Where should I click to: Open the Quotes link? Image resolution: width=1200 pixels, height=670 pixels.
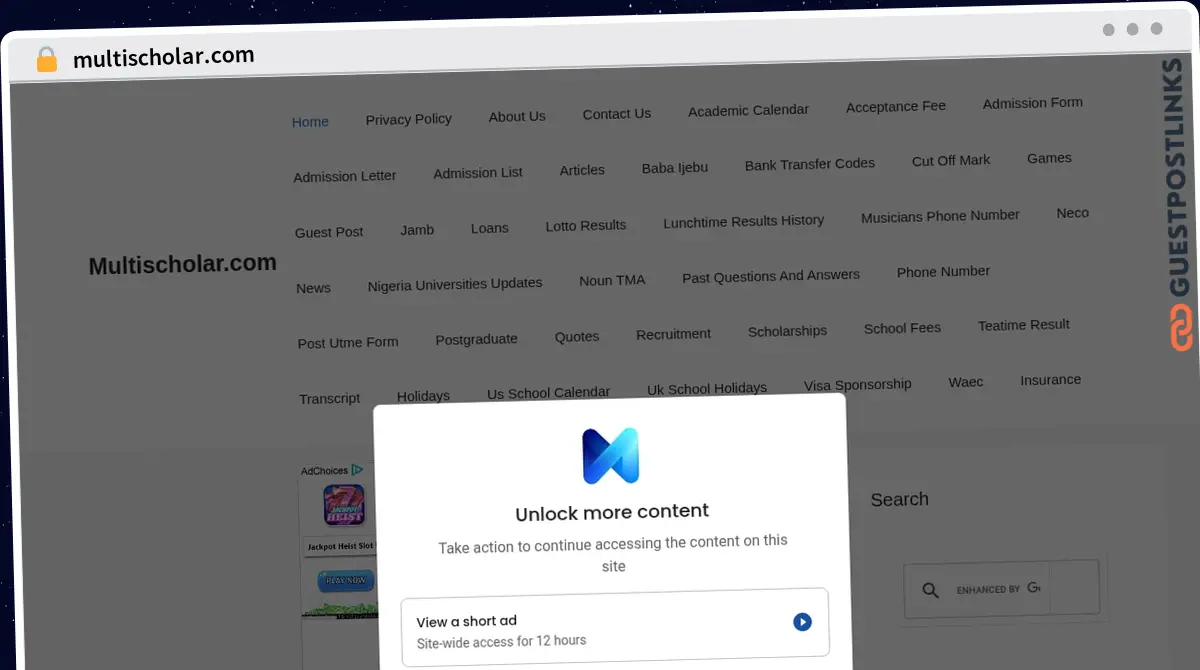click(x=577, y=337)
